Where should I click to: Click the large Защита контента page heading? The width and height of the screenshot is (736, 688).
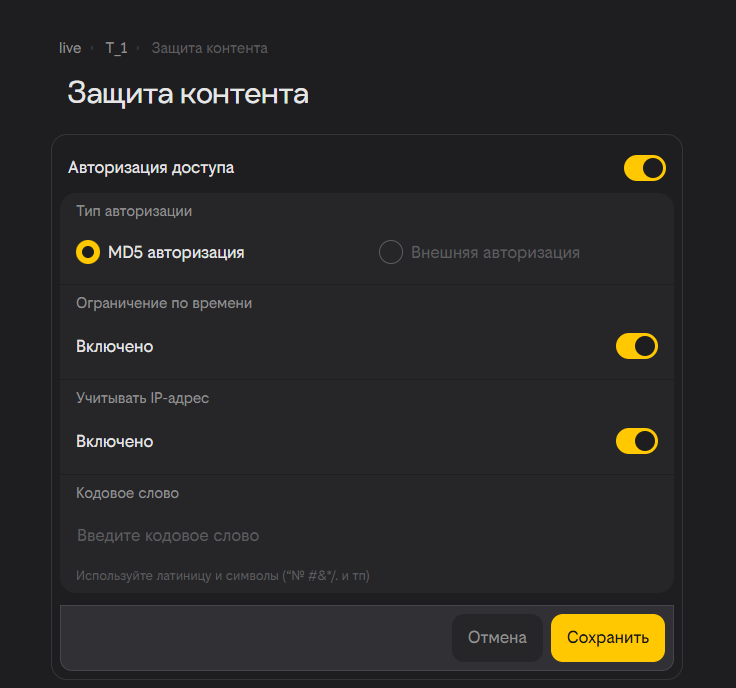188,94
